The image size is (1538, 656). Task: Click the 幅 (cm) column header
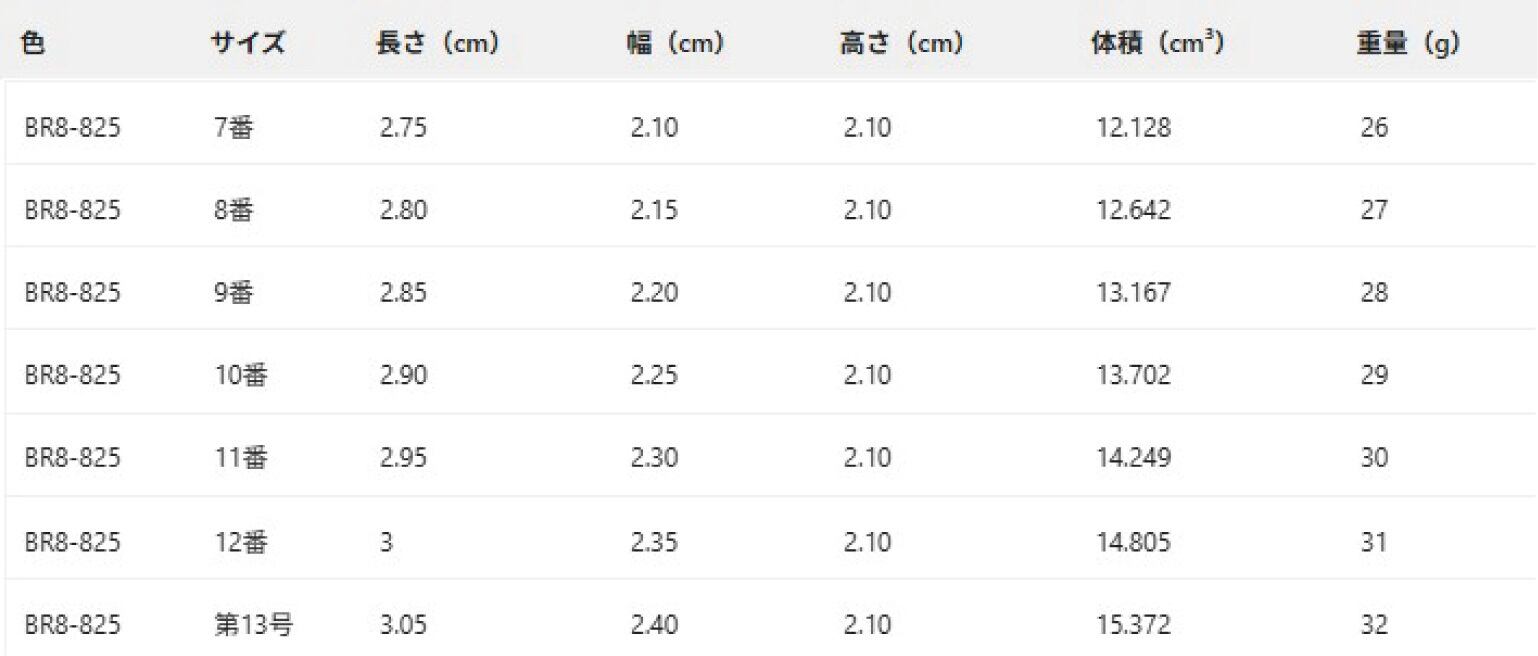pyautogui.click(x=675, y=44)
